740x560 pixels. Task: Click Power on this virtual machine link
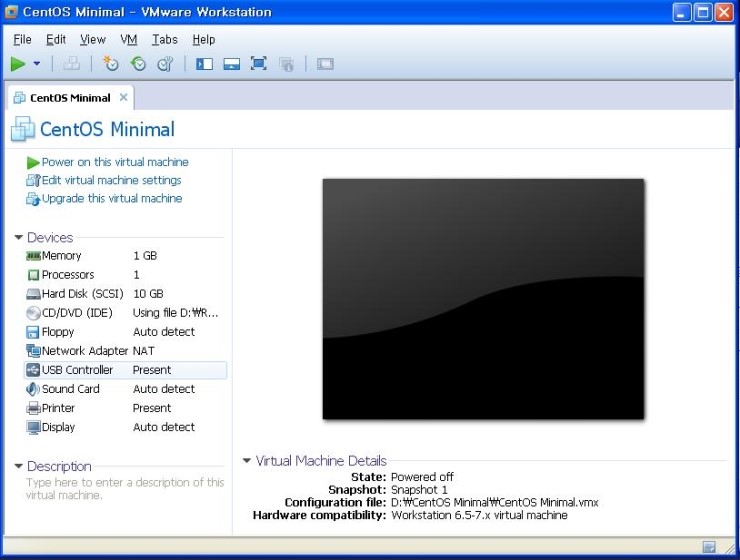tap(114, 162)
